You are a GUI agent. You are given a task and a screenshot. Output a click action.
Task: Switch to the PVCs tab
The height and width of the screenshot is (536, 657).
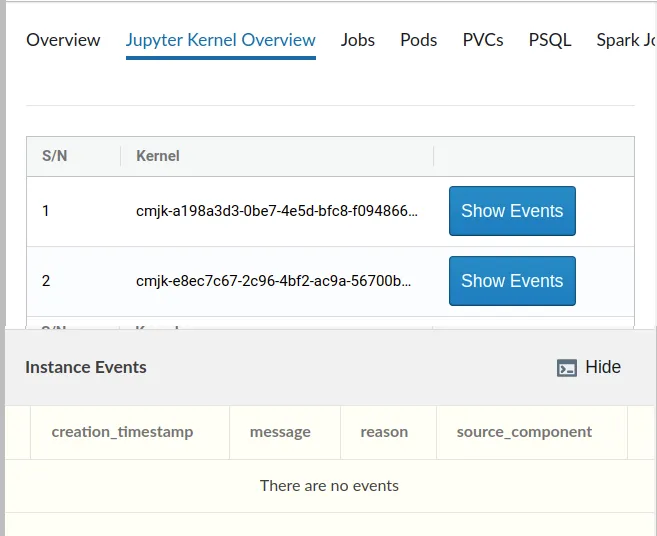click(483, 40)
